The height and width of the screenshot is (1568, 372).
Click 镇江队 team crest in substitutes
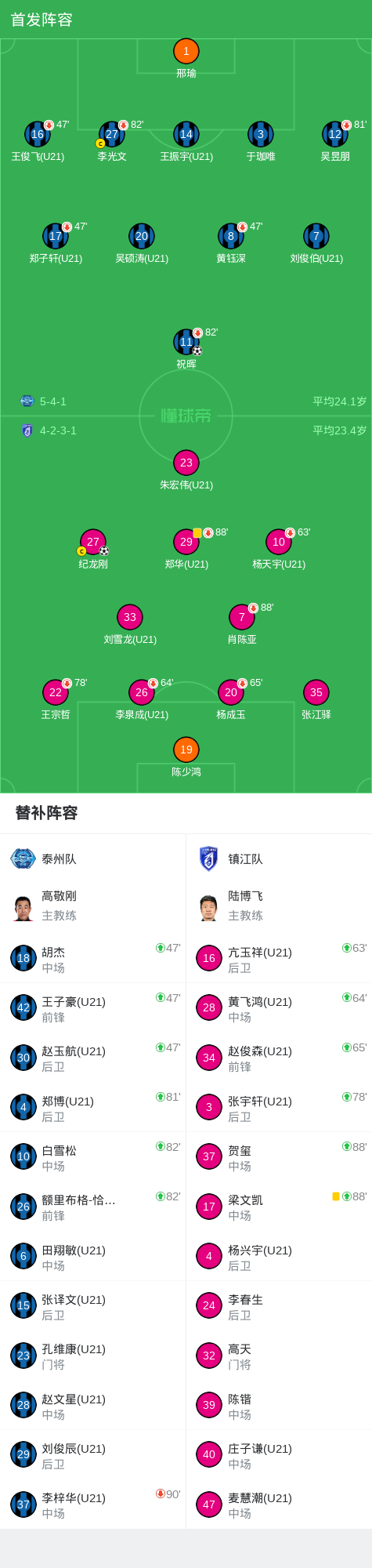click(209, 859)
